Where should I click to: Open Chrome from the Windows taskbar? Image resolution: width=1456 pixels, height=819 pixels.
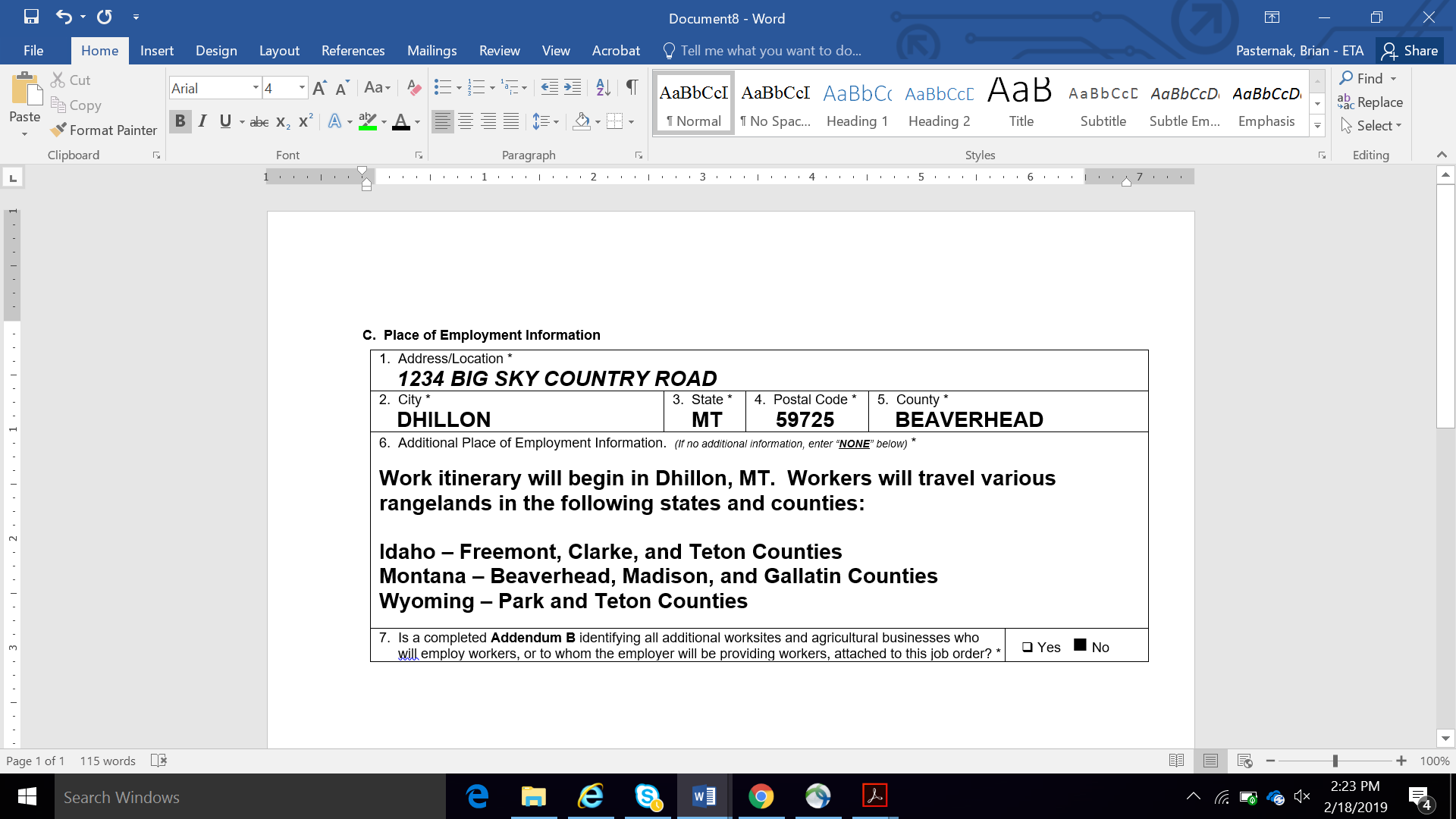tap(761, 796)
